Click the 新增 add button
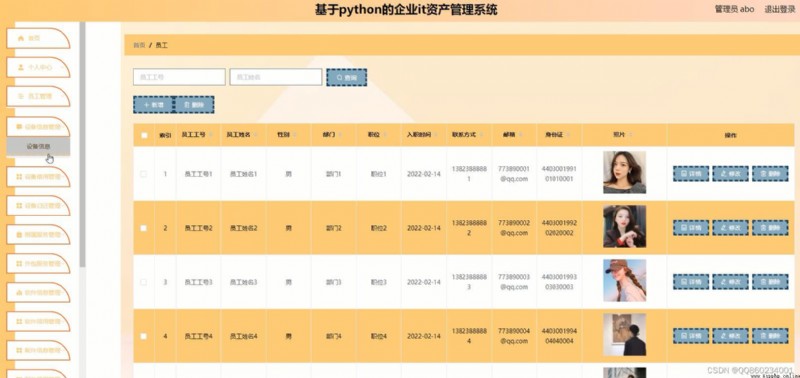The image size is (800, 378). (x=154, y=105)
